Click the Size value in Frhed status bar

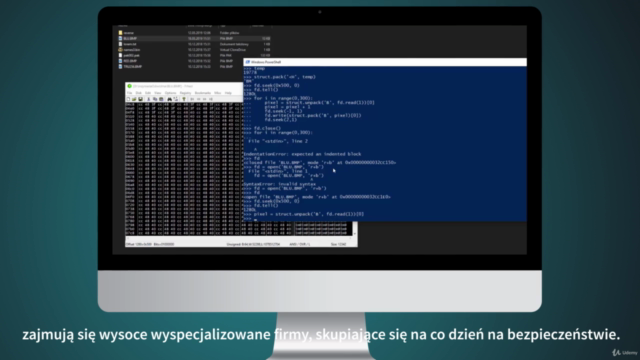point(338,244)
